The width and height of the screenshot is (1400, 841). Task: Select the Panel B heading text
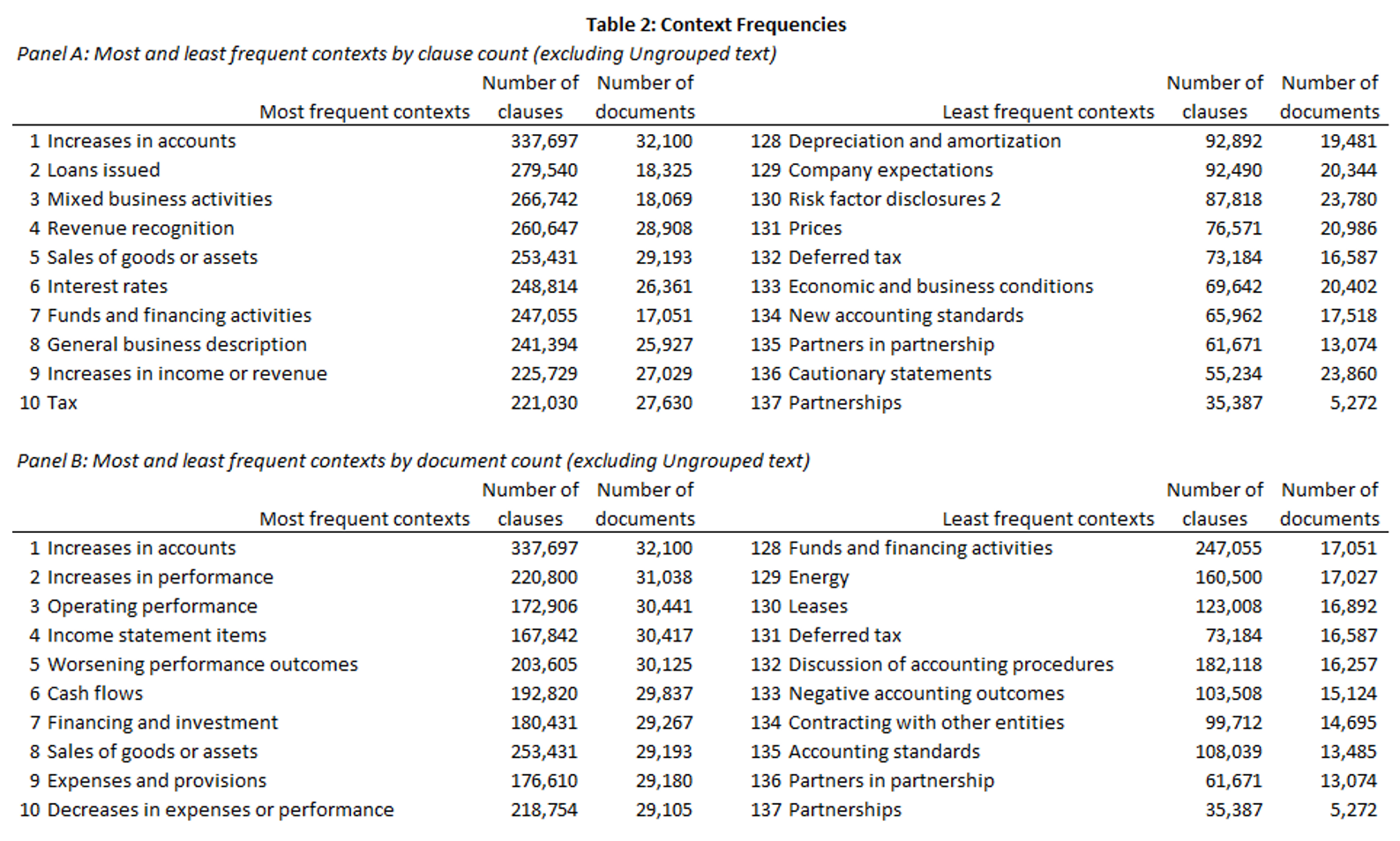413,461
